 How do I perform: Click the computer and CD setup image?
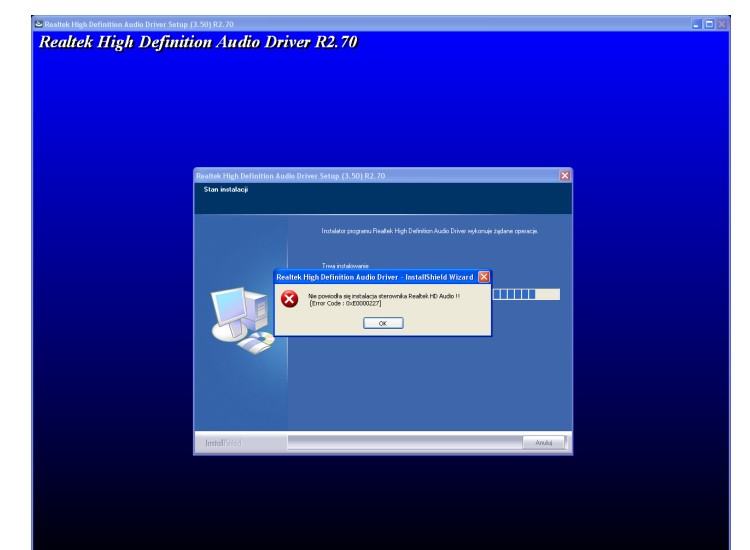click(243, 320)
